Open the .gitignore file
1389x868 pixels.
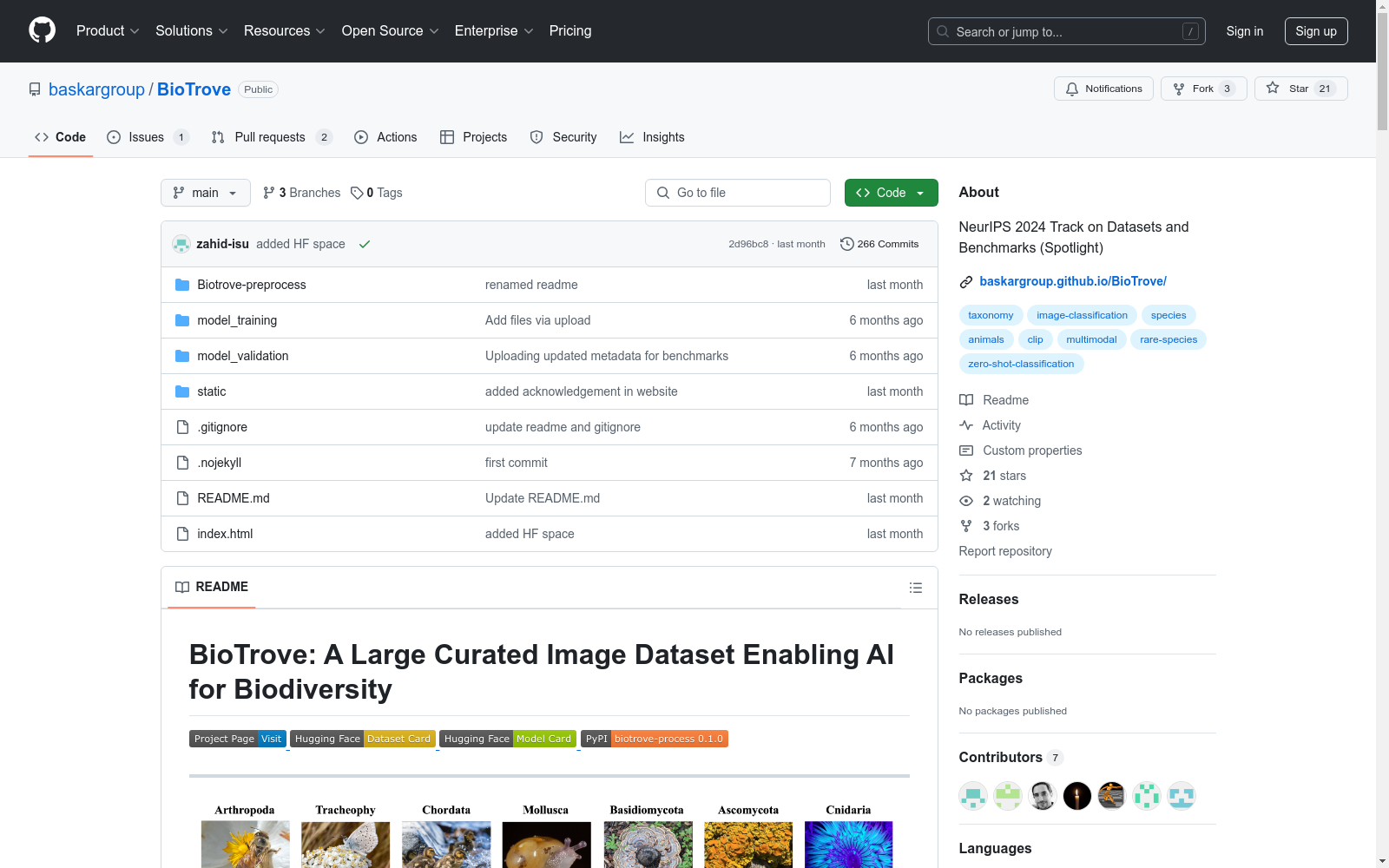[x=222, y=427]
